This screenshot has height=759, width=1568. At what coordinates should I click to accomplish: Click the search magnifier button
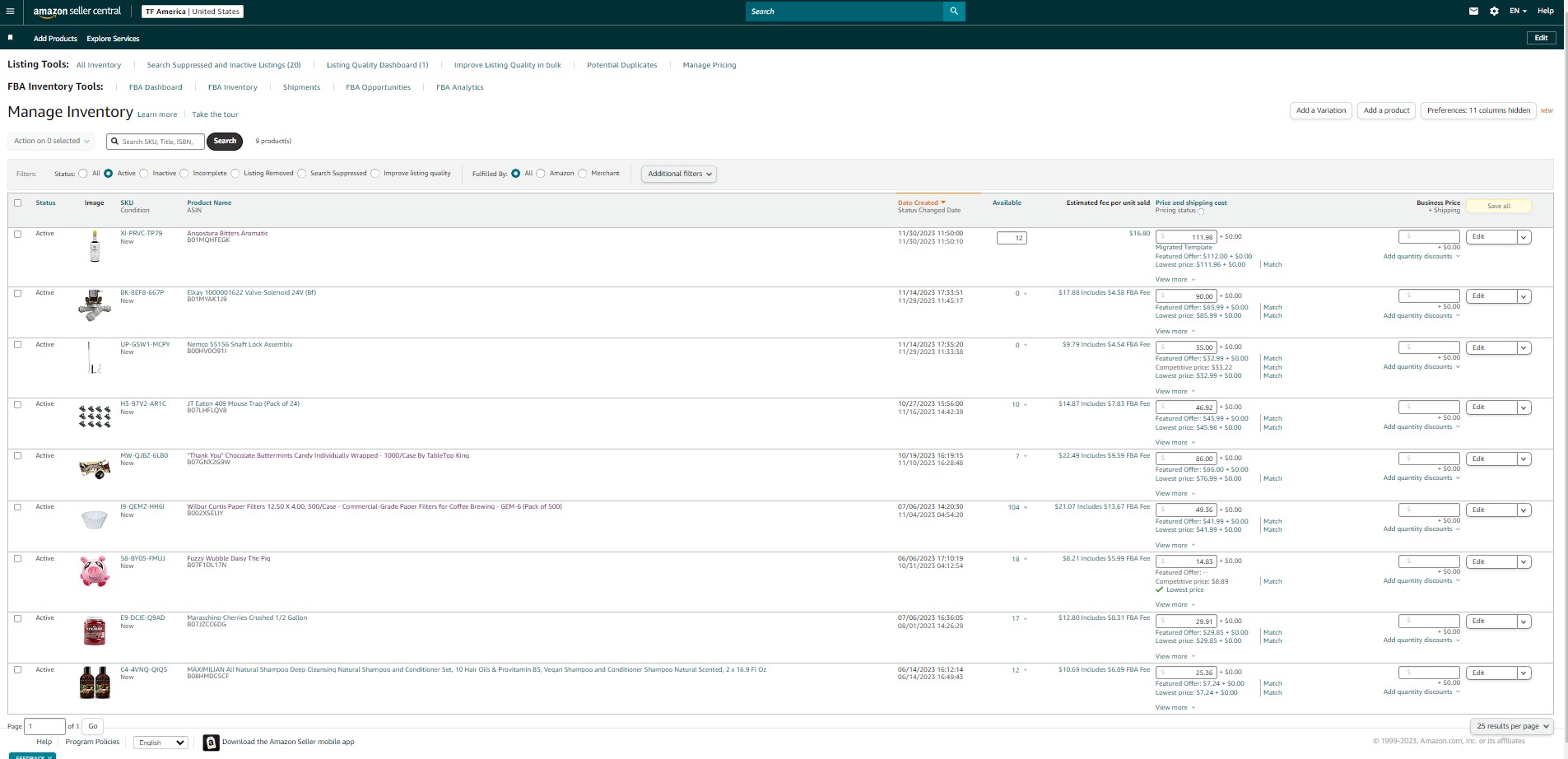[954, 12]
